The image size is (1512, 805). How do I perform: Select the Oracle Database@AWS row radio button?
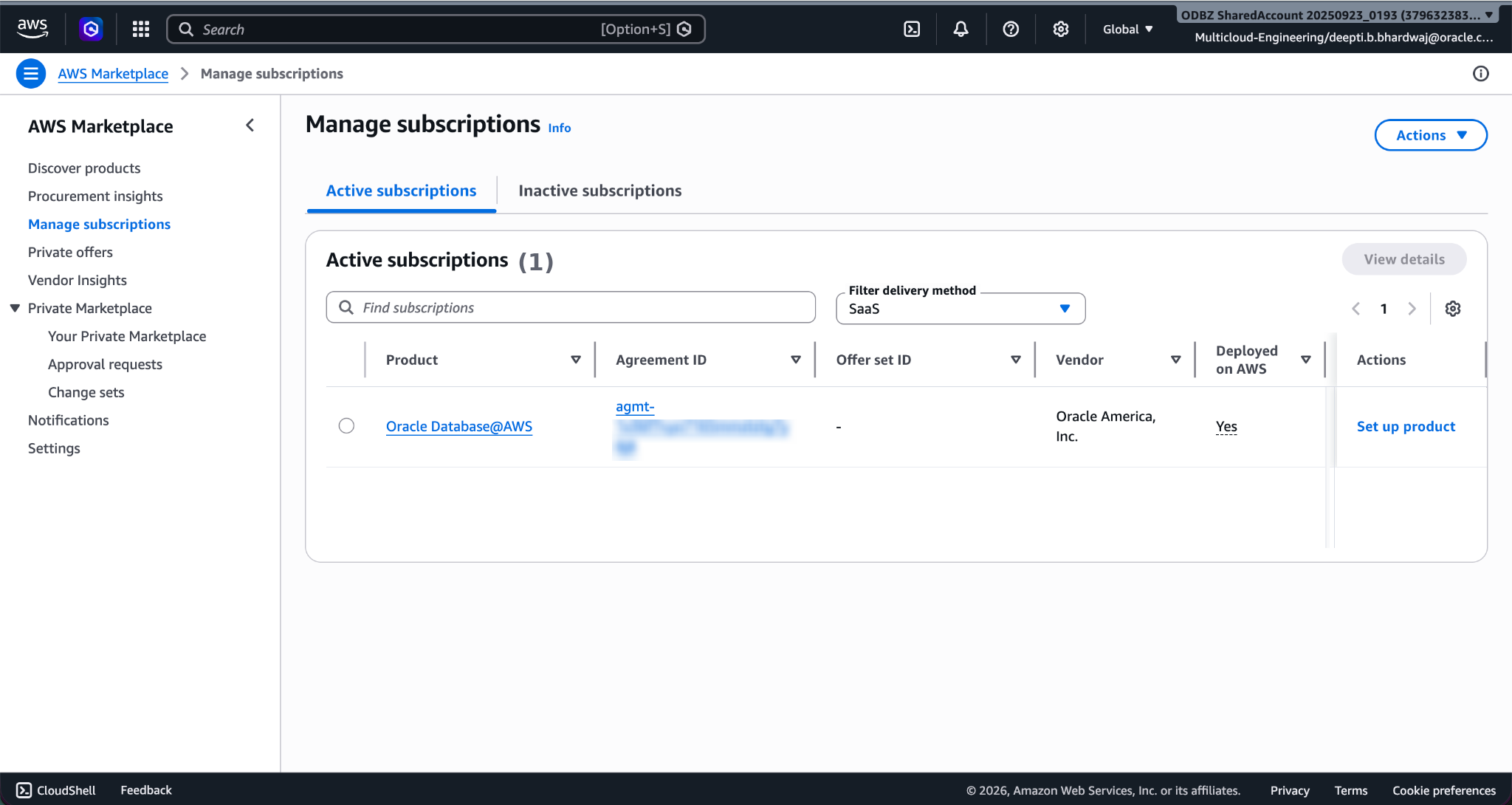[346, 425]
